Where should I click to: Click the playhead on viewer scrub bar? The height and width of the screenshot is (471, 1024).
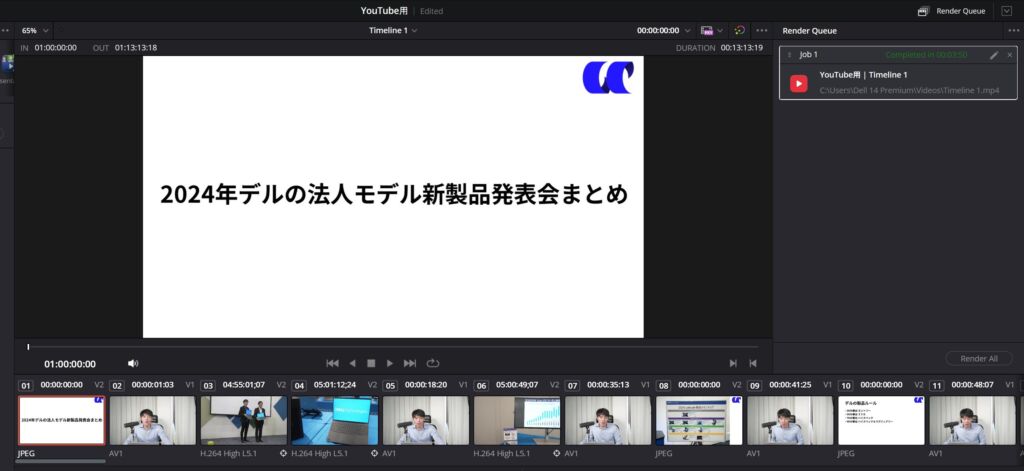coord(28,347)
